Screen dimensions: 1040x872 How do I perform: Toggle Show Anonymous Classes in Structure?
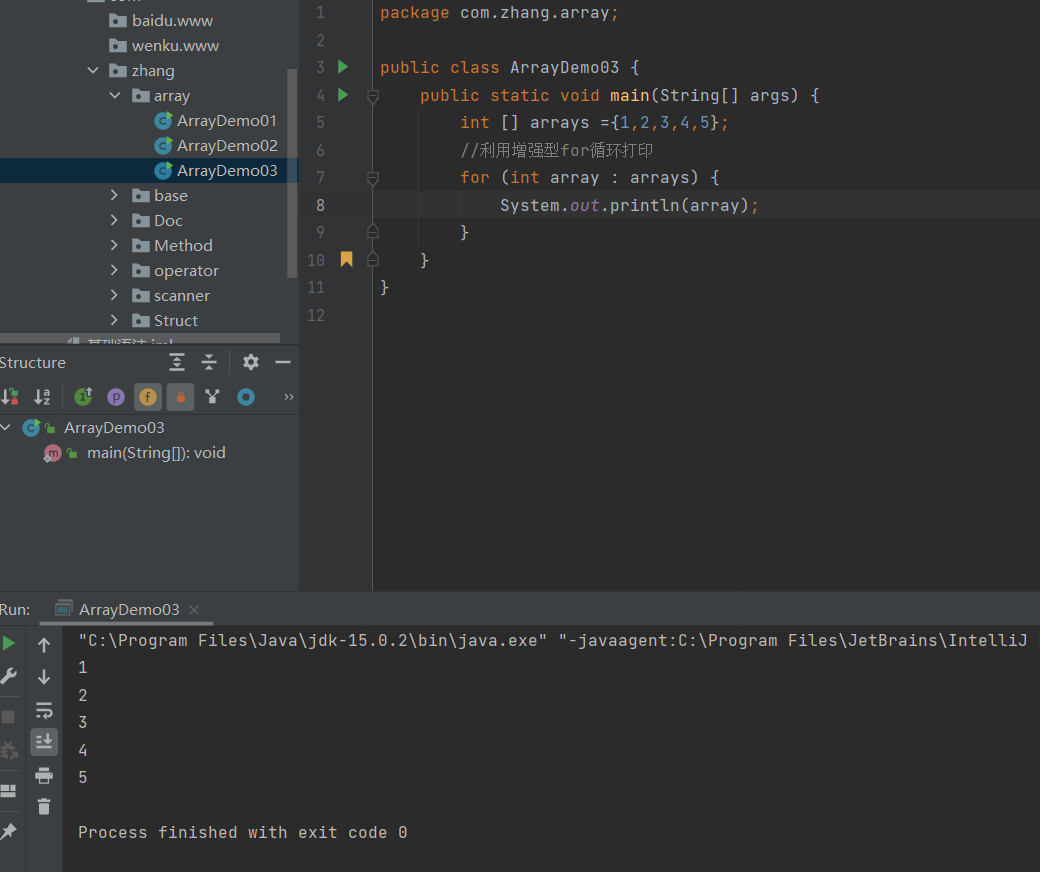pyautogui.click(x=245, y=397)
